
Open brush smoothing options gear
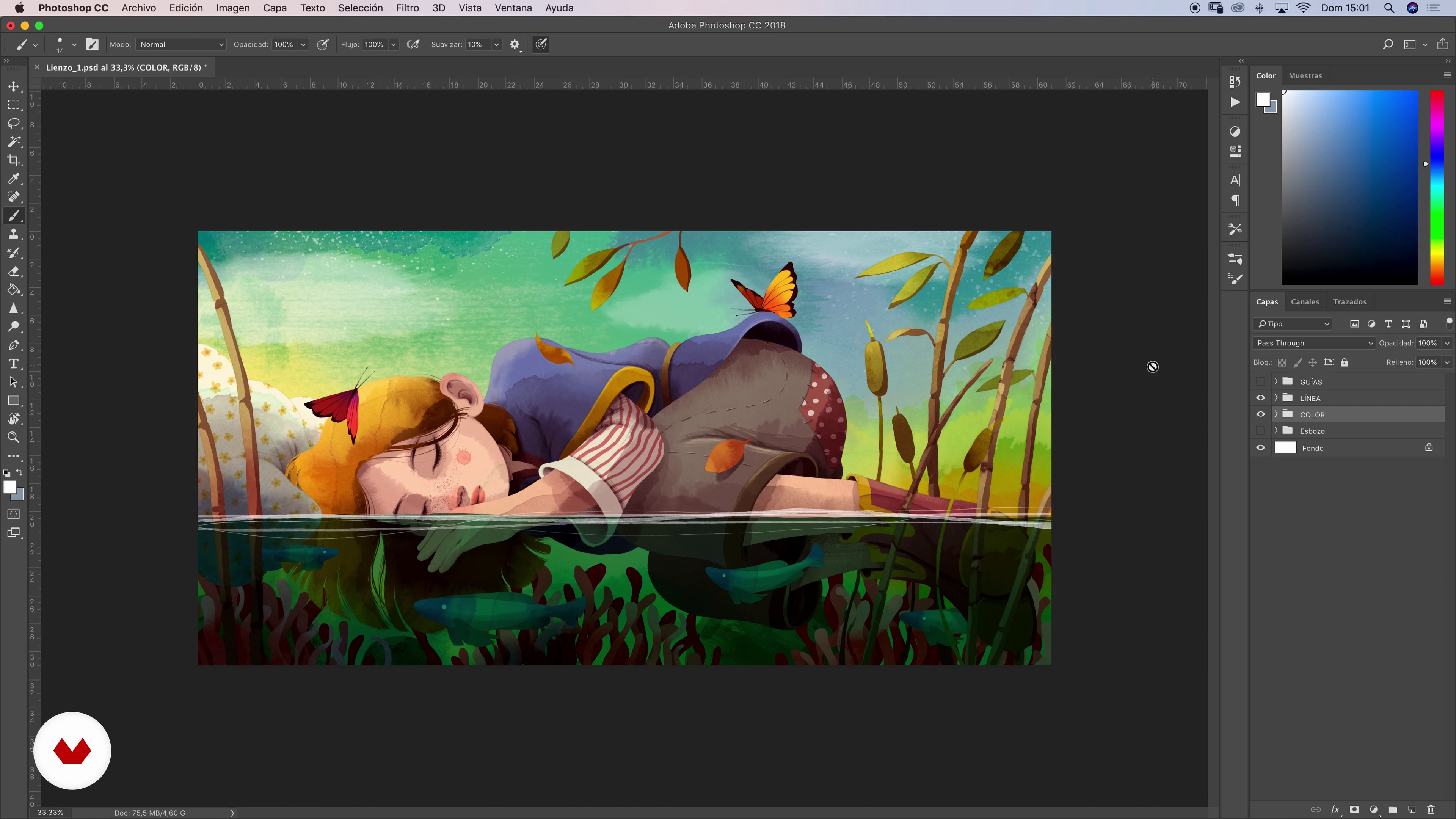click(x=515, y=44)
